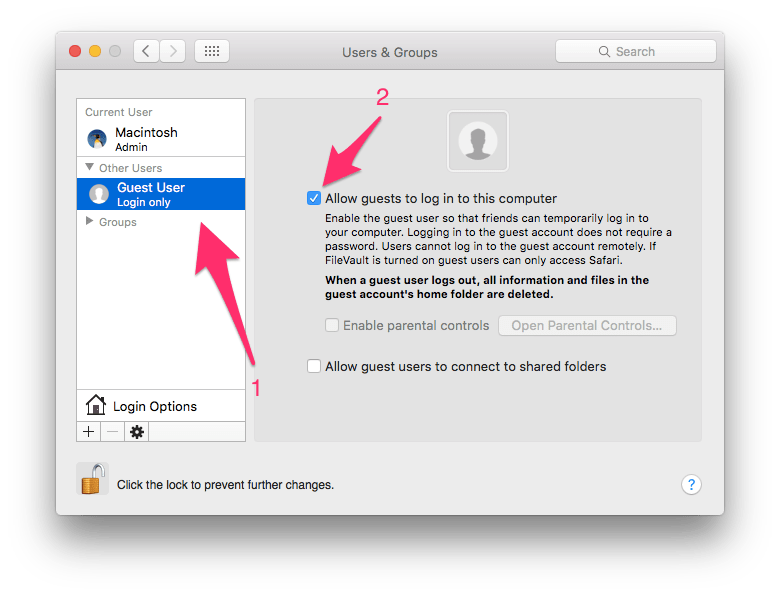
Task: Open the gear actions menu
Action: pyautogui.click(x=137, y=432)
